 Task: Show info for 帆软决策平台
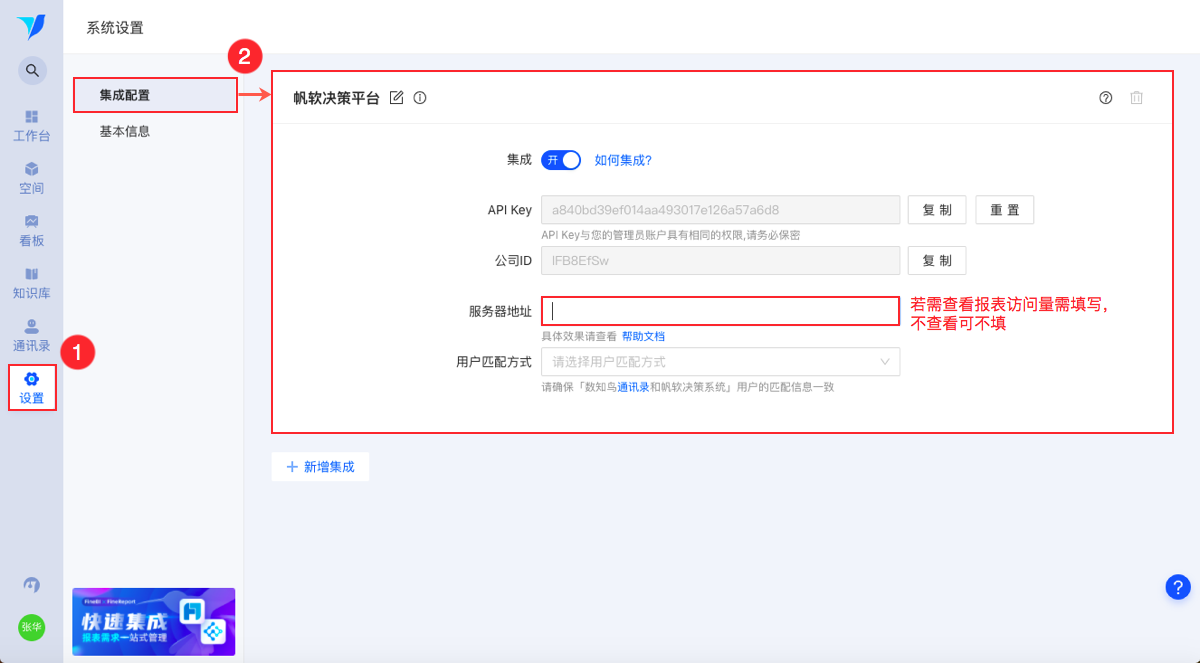(420, 97)
